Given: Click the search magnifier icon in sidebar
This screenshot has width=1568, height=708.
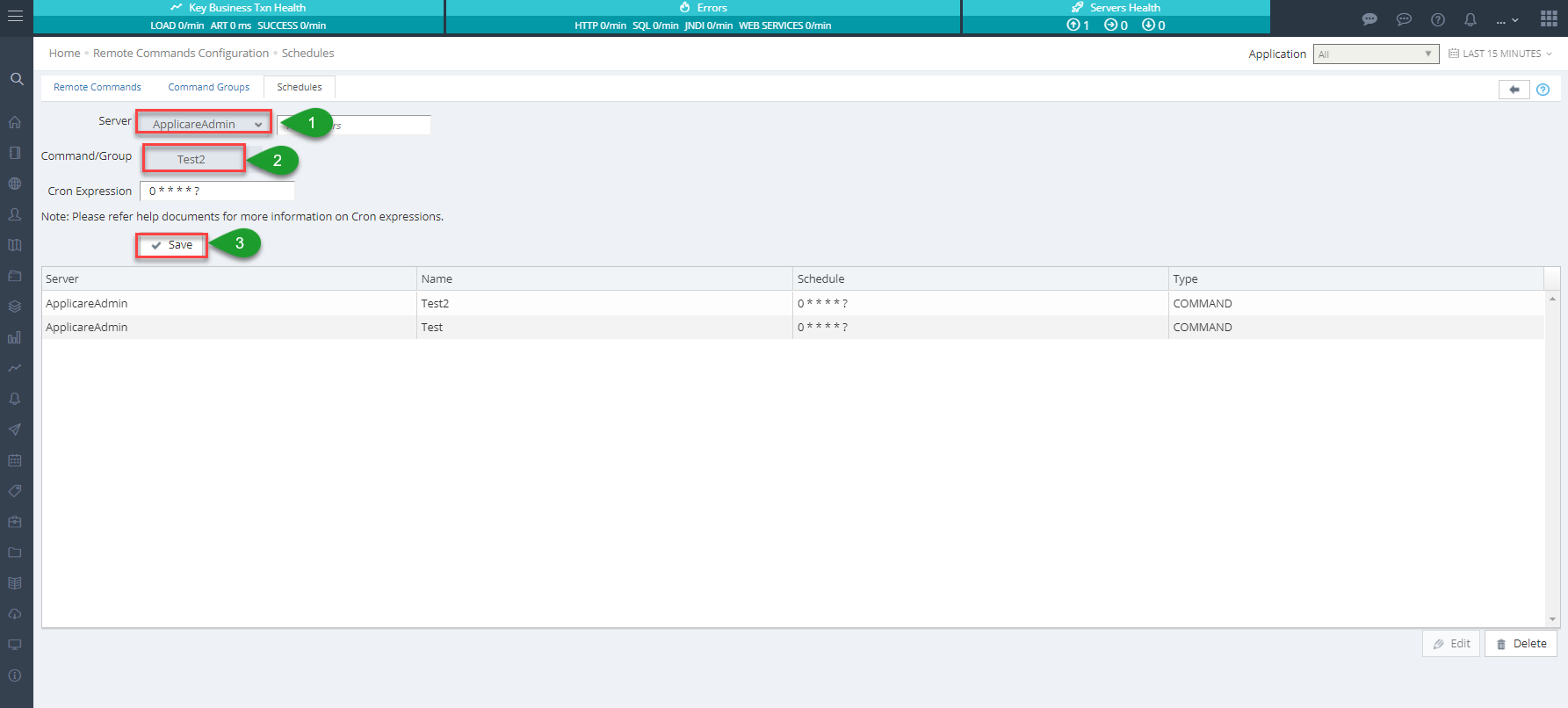Looking at the screenshot, I should [16, 79].
